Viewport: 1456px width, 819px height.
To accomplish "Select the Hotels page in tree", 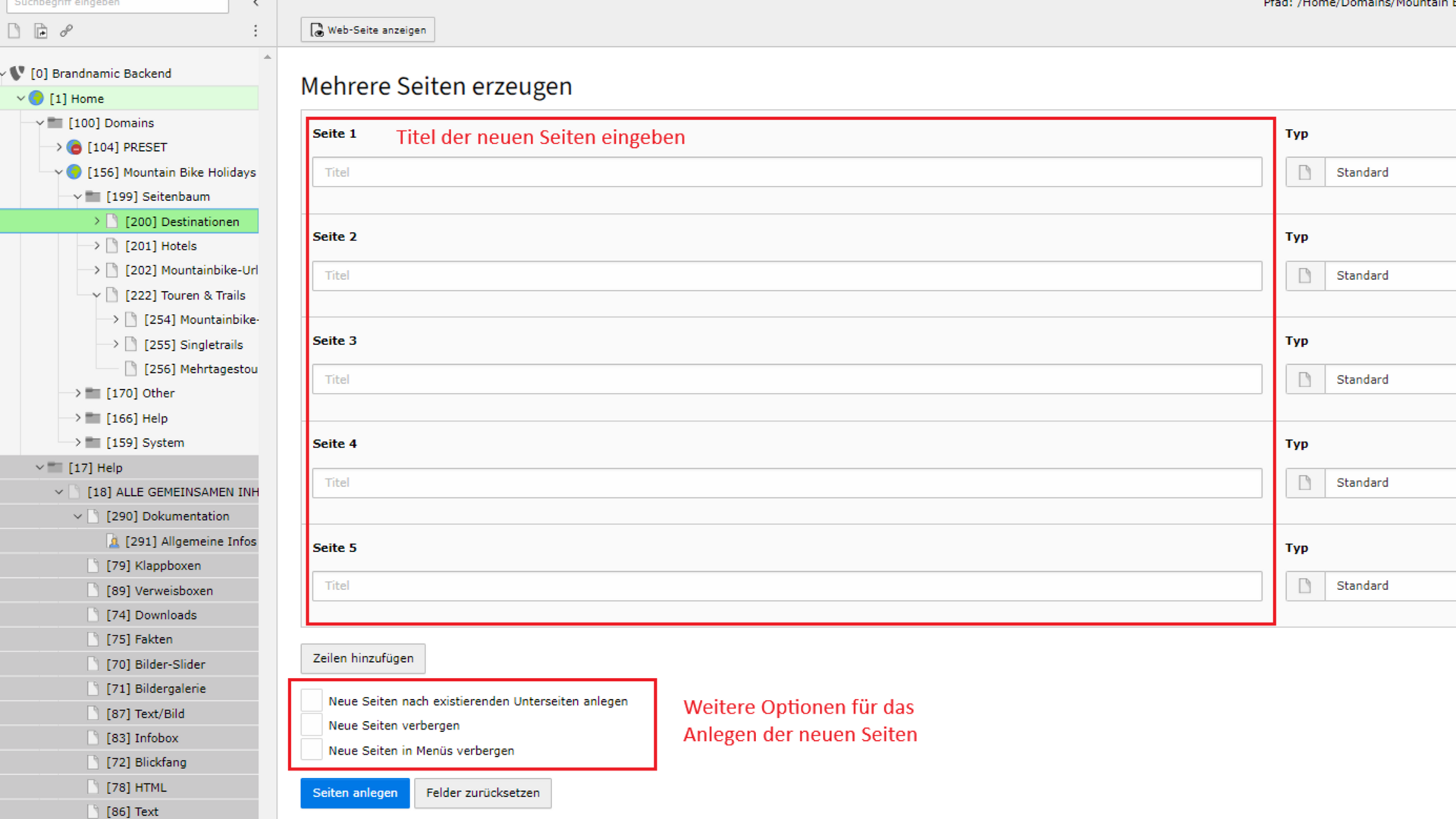I will coord(161,246).
